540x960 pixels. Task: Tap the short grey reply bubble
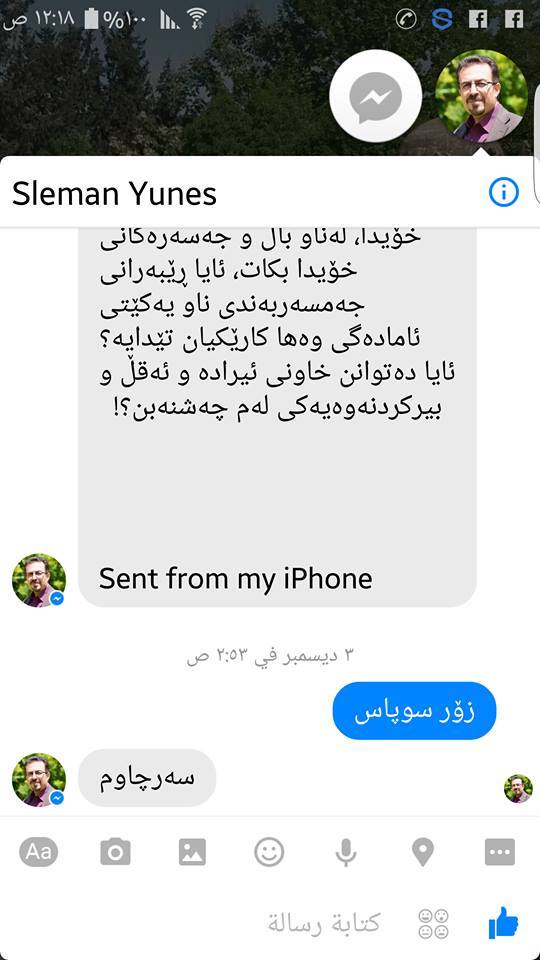148,778
